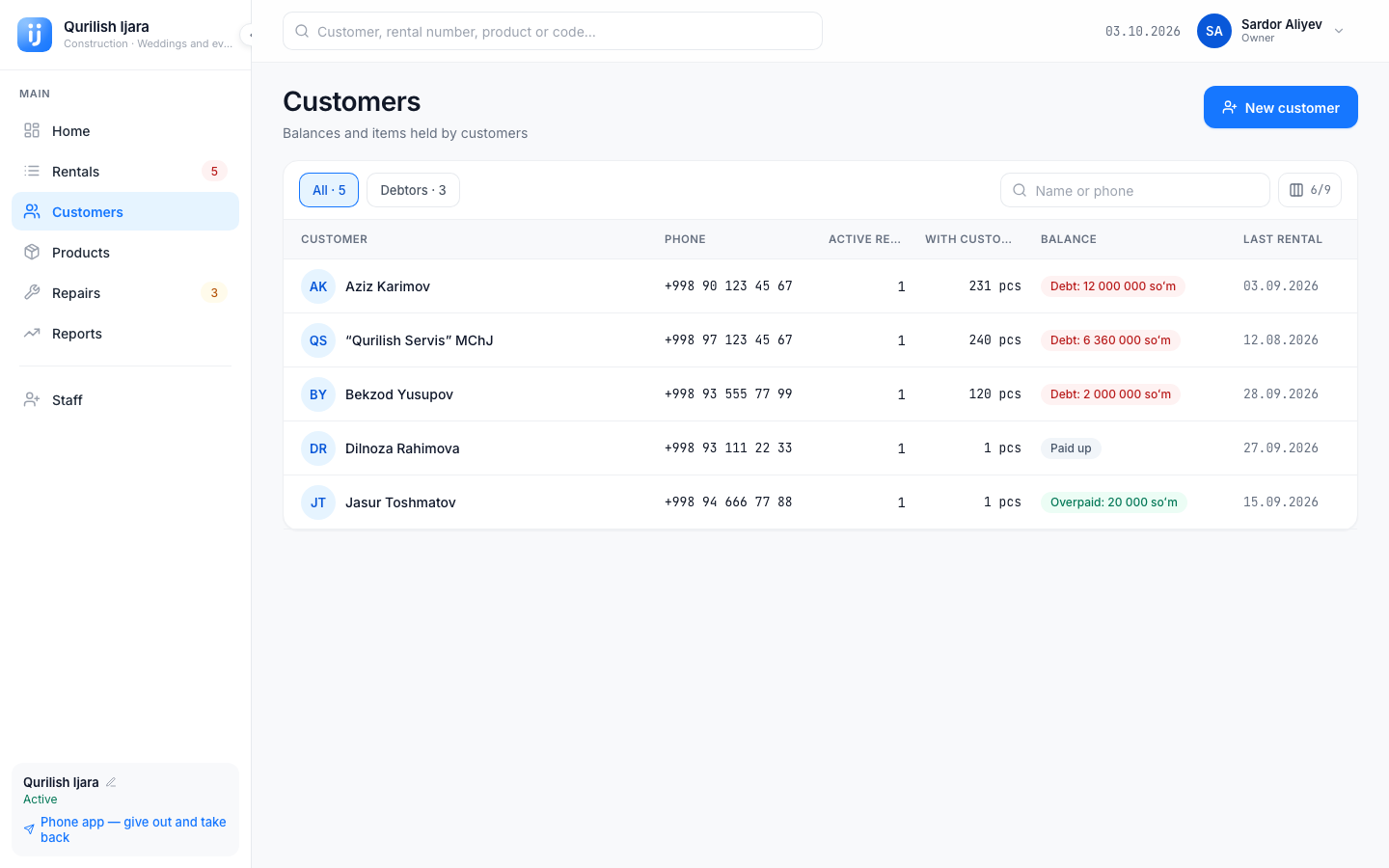1389x868 pixels.
Task: Open Aziz Karimov's customer row
Action: (820, 286)
